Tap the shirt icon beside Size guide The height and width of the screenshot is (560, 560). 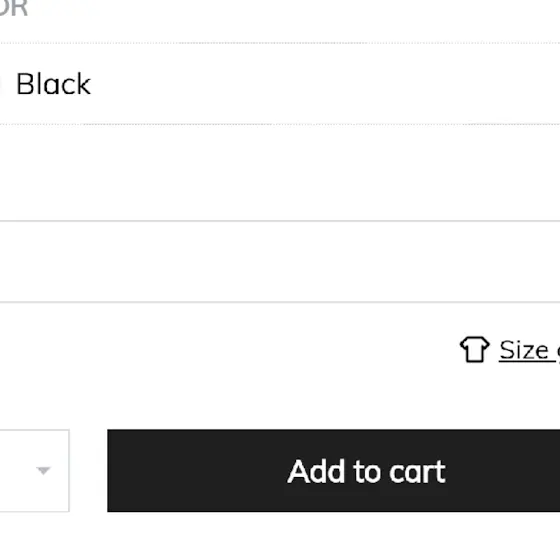pyautogui.click(x=474, y=350)
